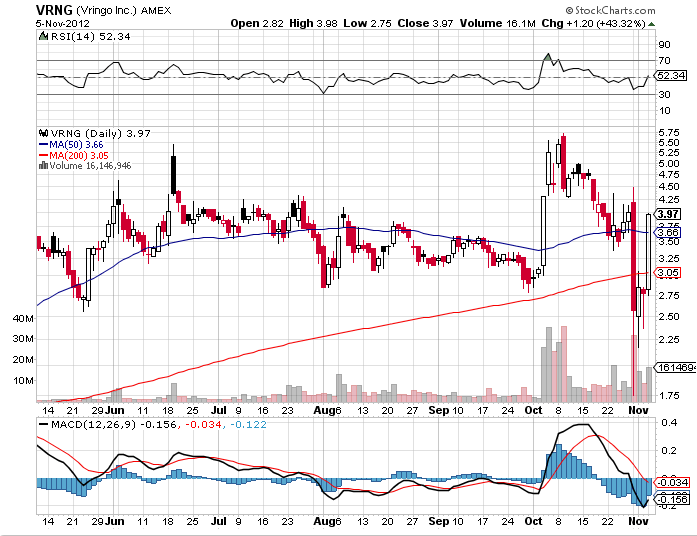The width and height of the screenshot is (697, 536).
Task: Click the 'Nov' label on the bottom MACD date axis
Action: click(x=639, y=521)
